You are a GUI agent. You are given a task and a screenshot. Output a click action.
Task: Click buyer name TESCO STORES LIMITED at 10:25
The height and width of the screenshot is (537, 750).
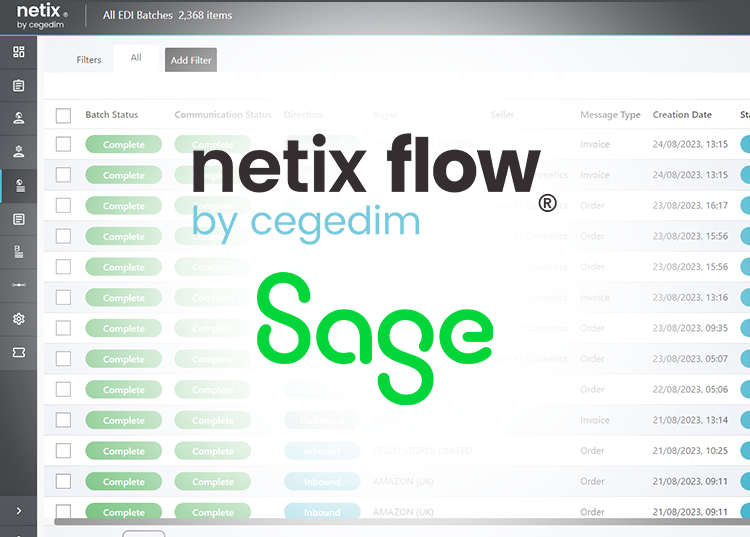[x=422, y=450]
